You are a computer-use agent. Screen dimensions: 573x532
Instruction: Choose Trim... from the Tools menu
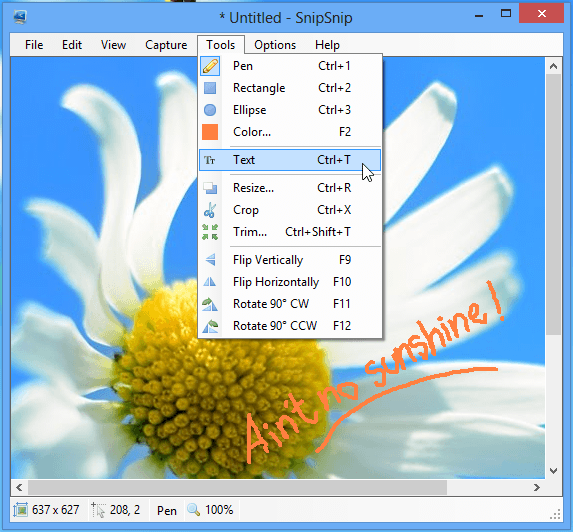pyautogui.click(x=290, y=232)
